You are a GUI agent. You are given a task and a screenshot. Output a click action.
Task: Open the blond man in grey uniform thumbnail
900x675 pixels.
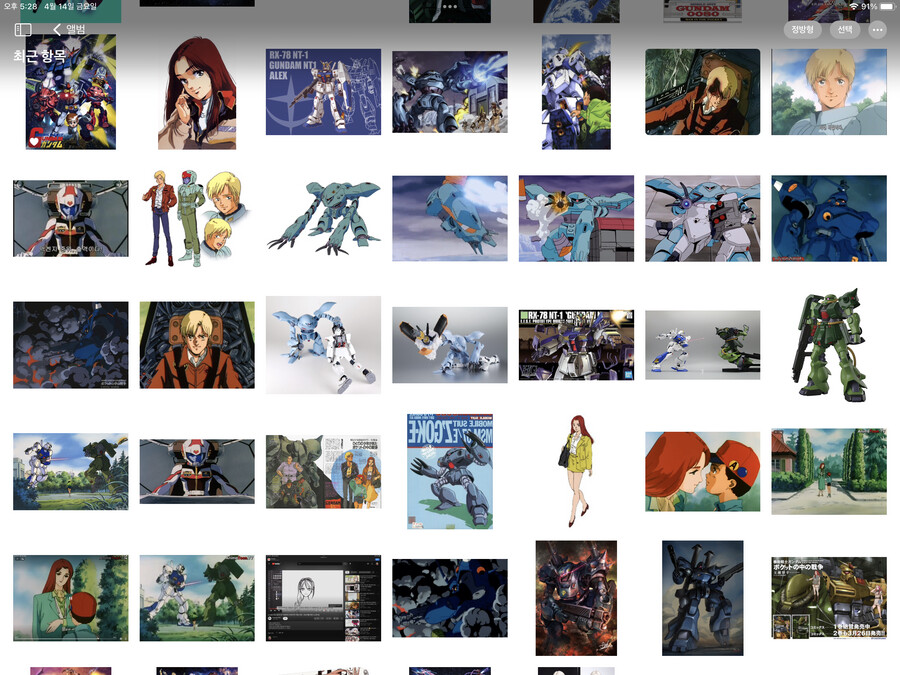[829, 92]
